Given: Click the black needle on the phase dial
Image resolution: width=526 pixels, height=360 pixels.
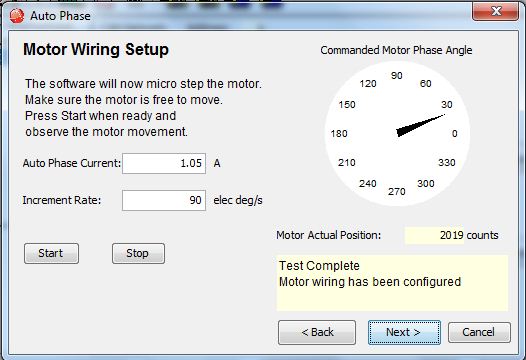Looking at the screenshot, I should 420,125.
